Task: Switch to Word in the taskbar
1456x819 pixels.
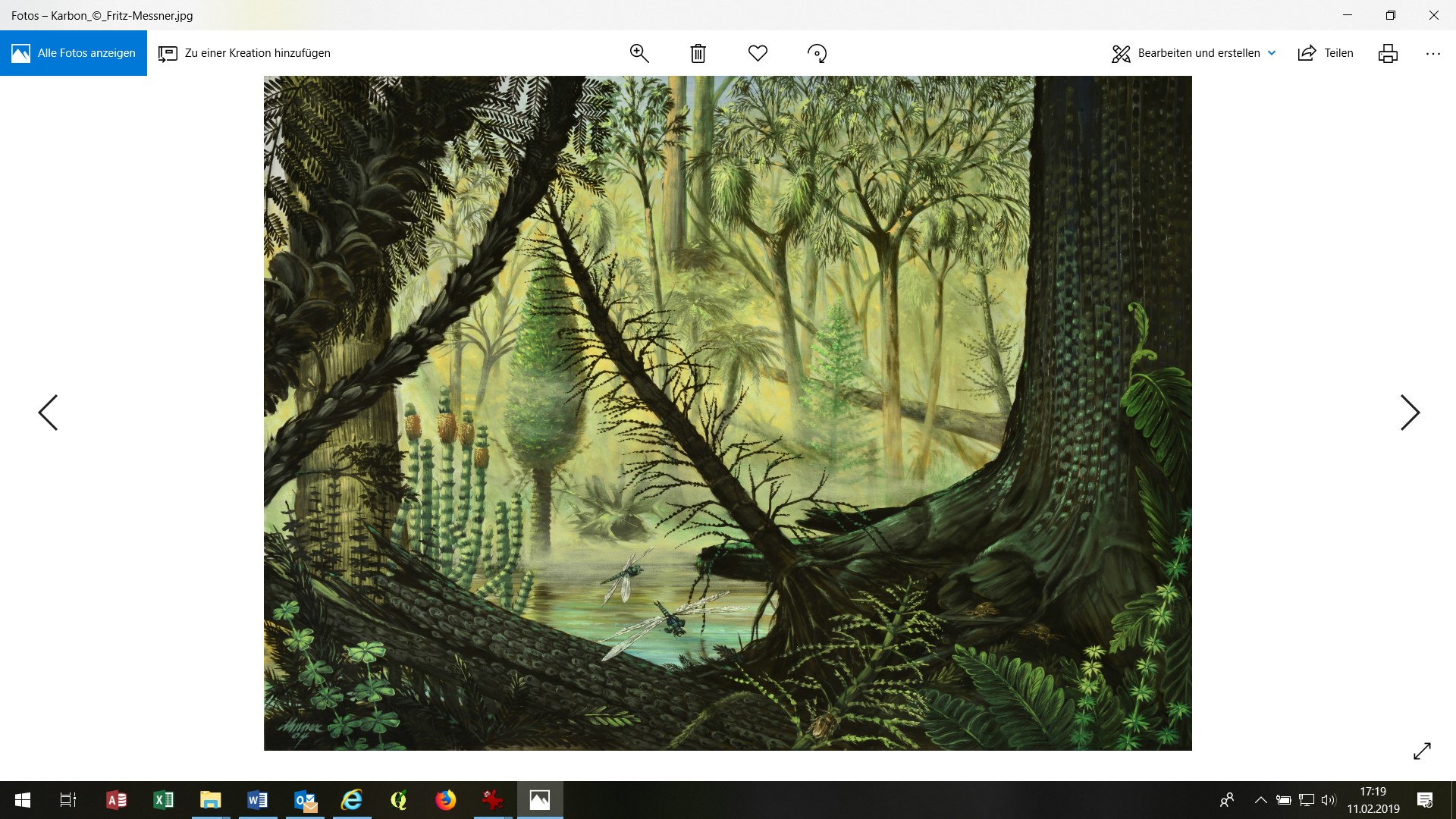Action: point(257,800)
